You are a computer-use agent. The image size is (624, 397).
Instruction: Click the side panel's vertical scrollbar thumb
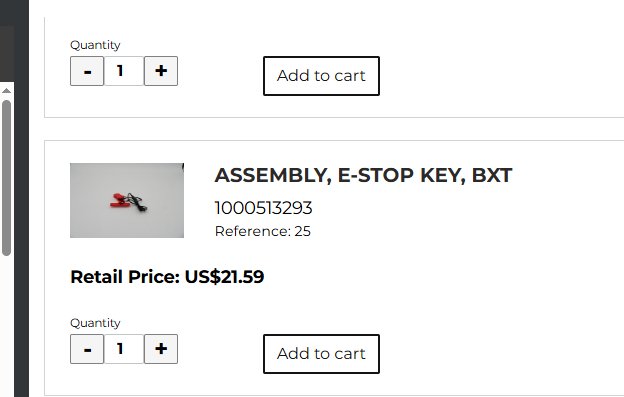[6, 178]
